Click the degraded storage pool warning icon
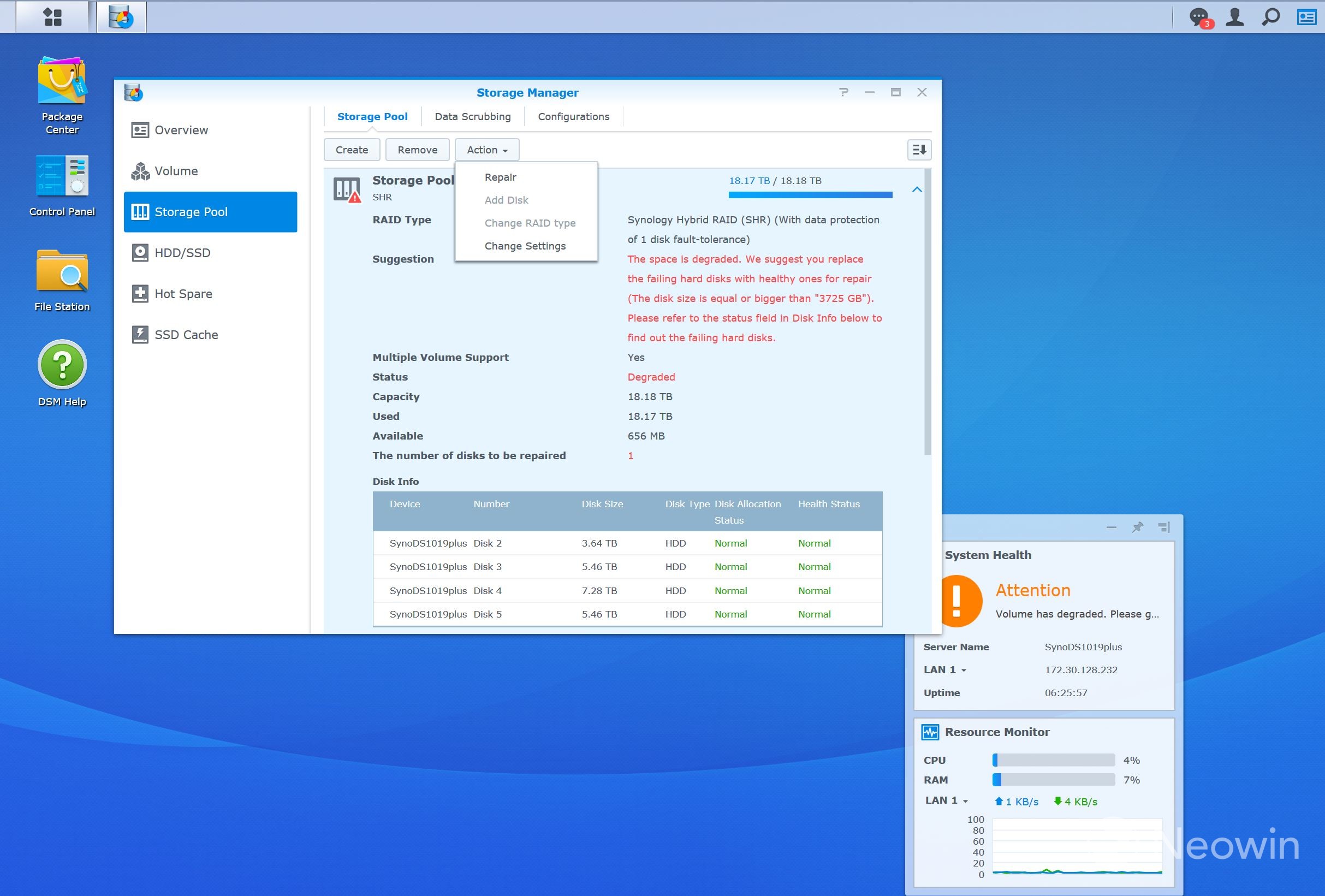 [x=347, y=190]
